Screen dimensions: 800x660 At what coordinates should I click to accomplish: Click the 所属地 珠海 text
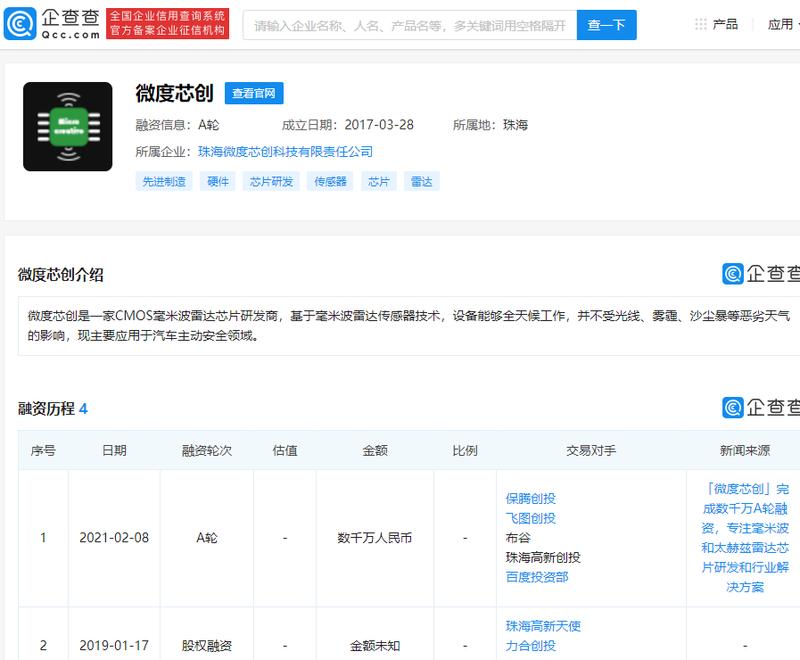point(490,125)
